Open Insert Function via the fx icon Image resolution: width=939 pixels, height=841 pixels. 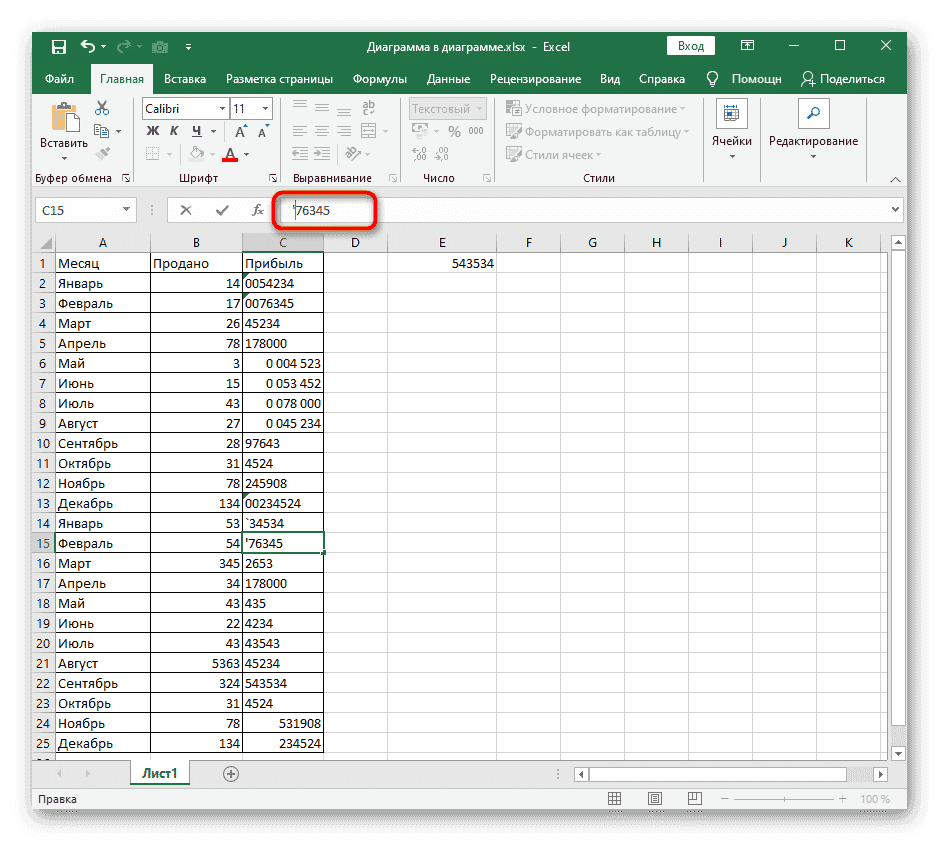257,210
